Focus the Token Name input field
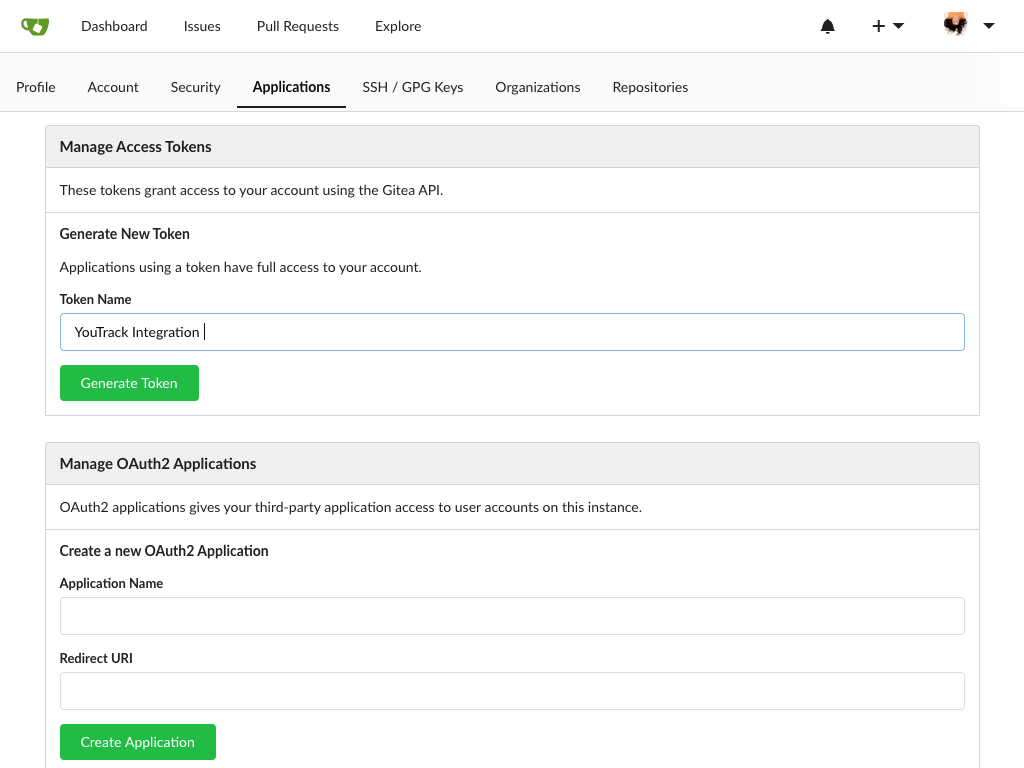The image size is (1024, 768). click(512, 332)
